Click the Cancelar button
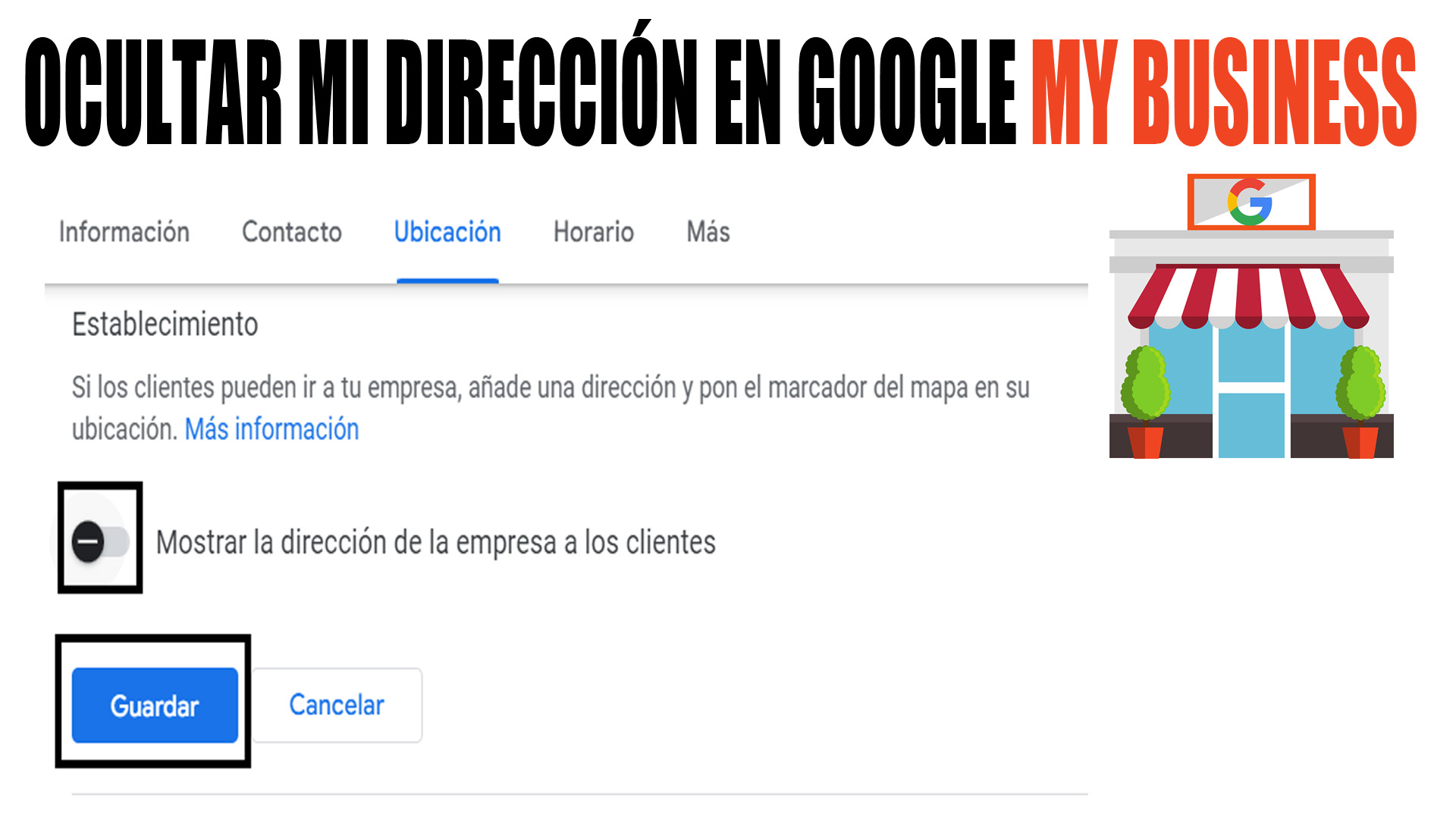1456x819 pixels. (337, 705)
